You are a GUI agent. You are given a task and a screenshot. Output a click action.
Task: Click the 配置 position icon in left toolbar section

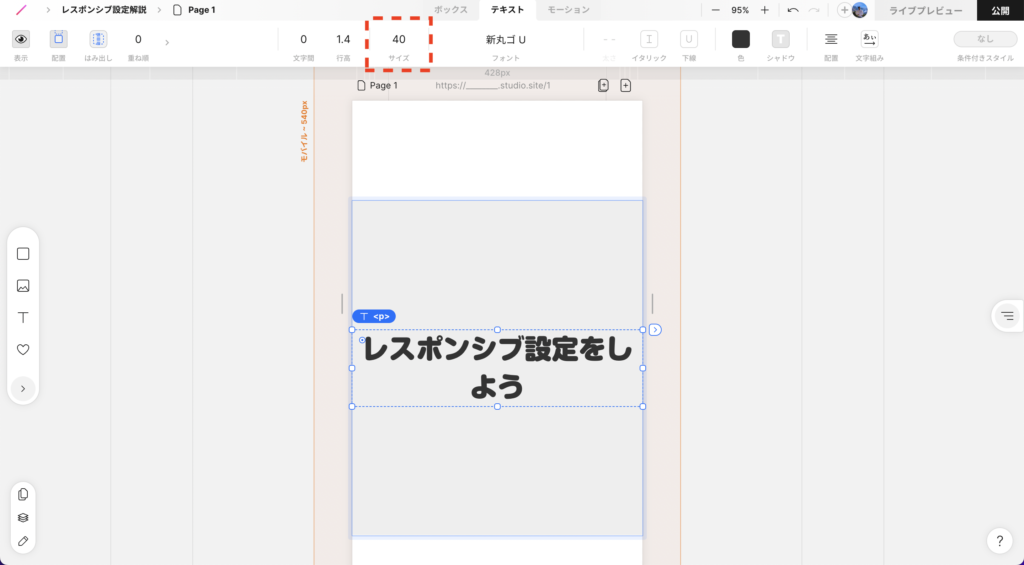pos(59,39)
